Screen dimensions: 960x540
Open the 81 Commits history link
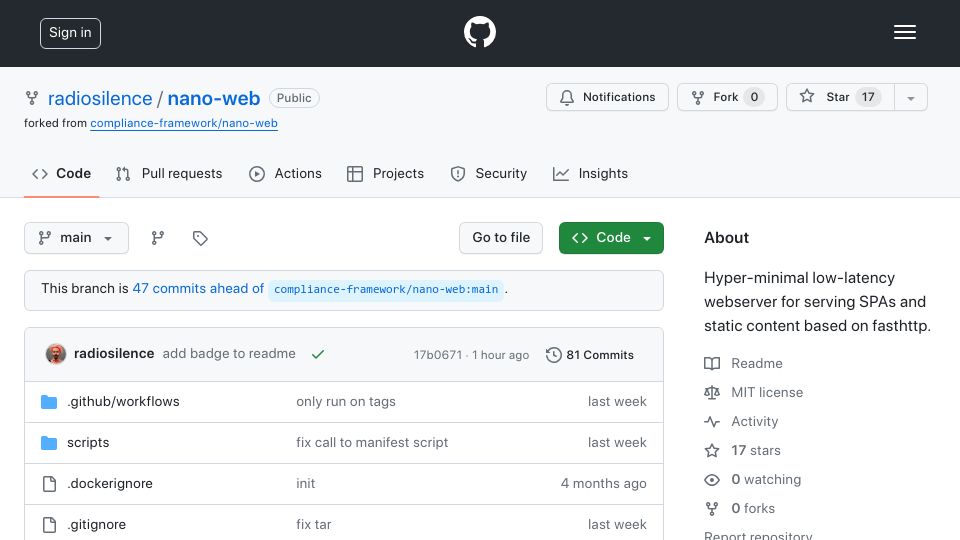click(590, 355)
